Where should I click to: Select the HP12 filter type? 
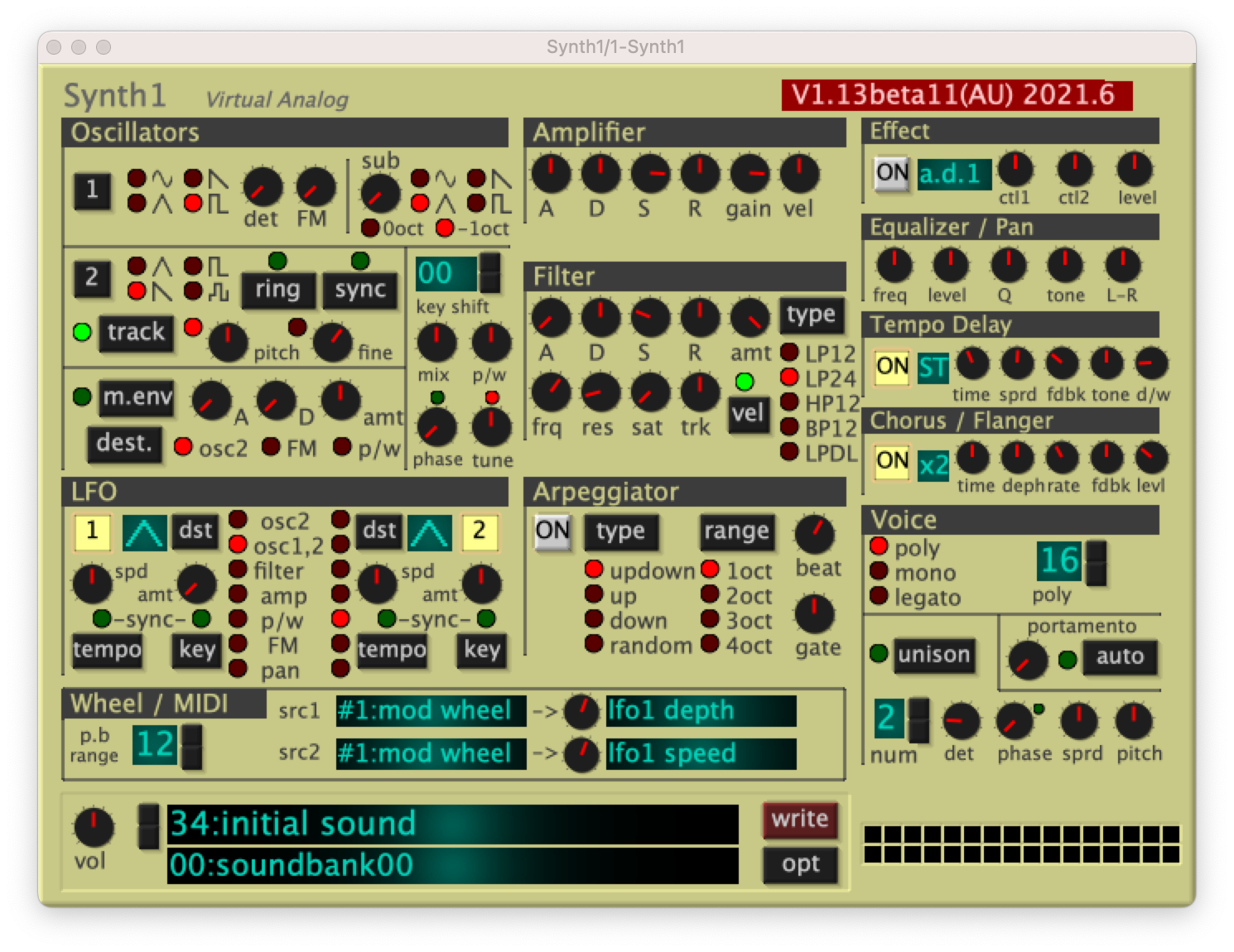pos(790,403)
